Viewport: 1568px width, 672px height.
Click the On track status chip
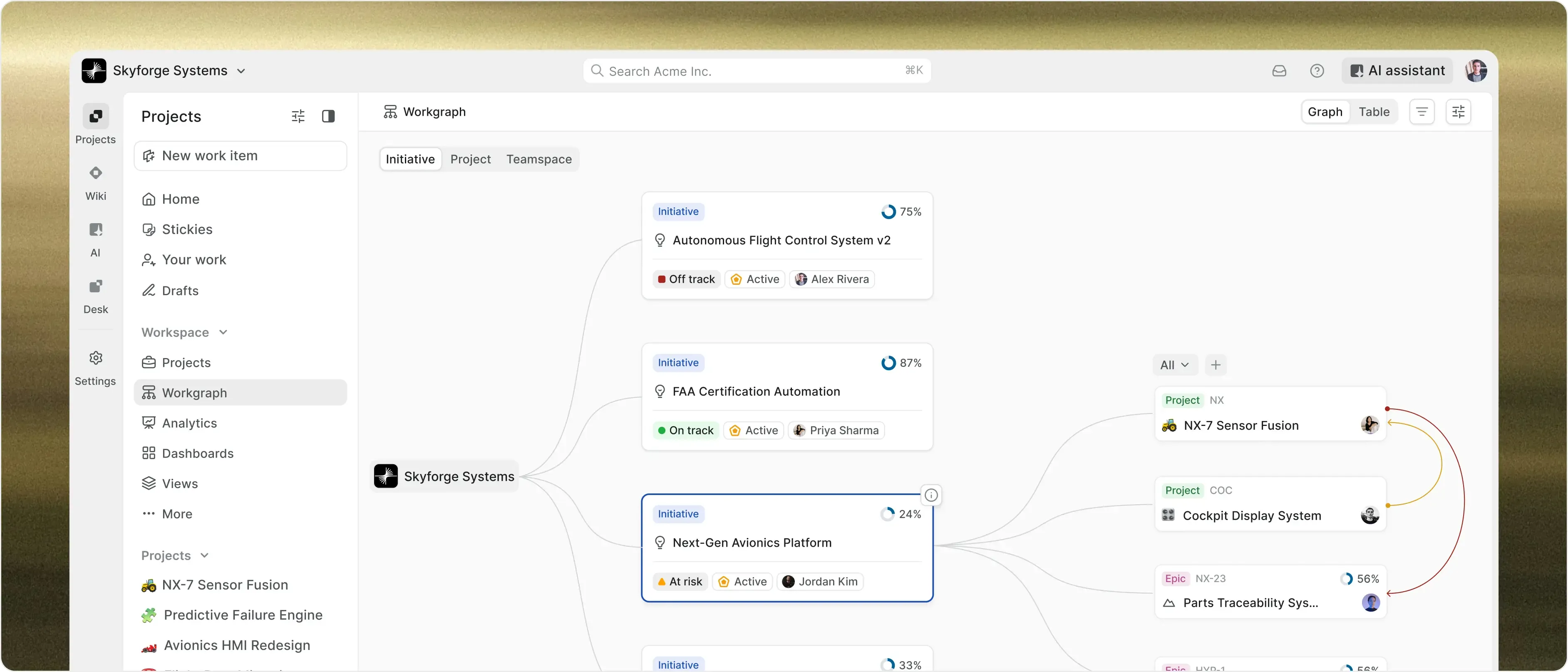tap(685, 431)
